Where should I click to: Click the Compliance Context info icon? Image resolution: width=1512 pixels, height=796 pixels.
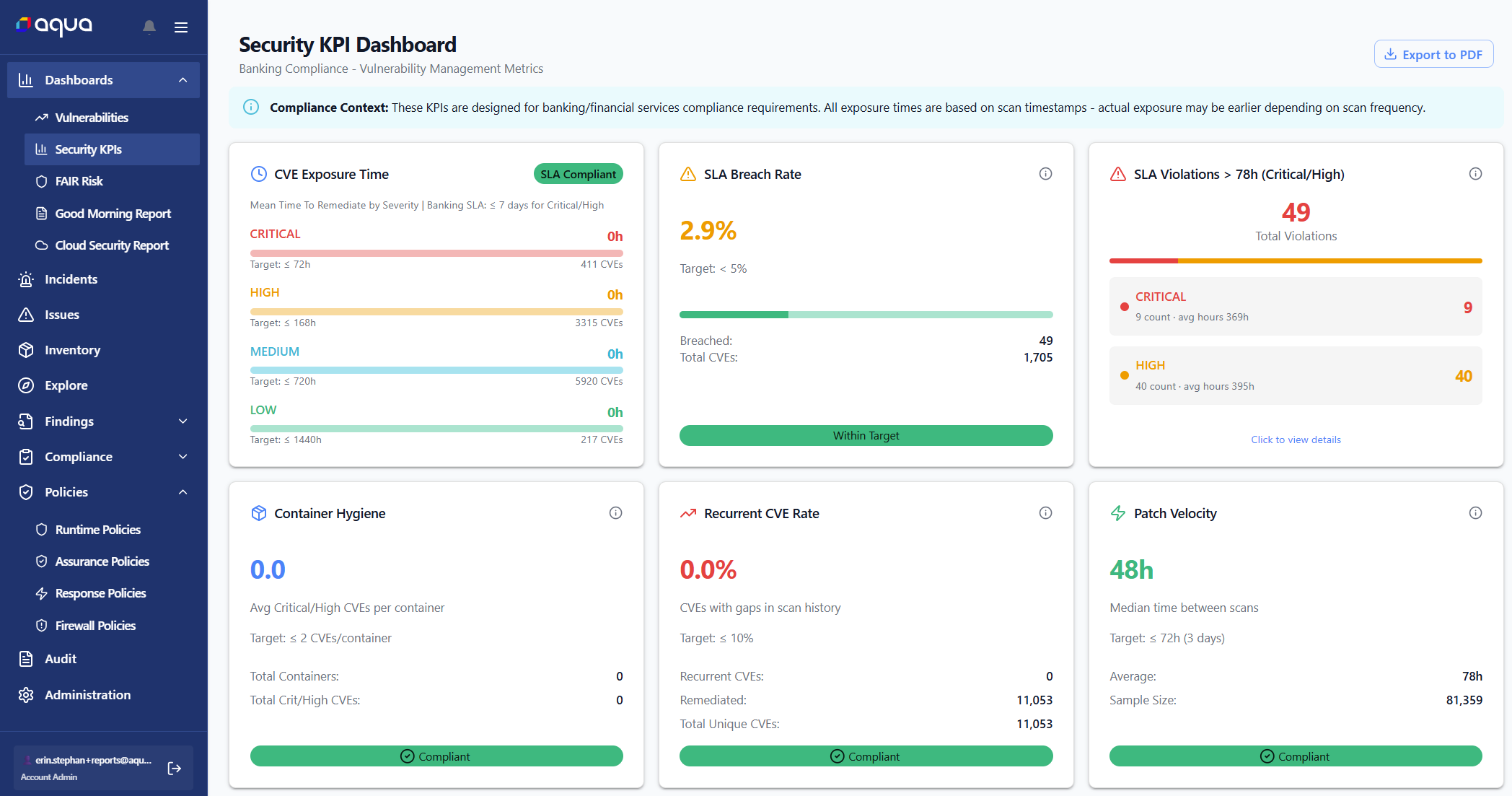click(x=251, y=108)
